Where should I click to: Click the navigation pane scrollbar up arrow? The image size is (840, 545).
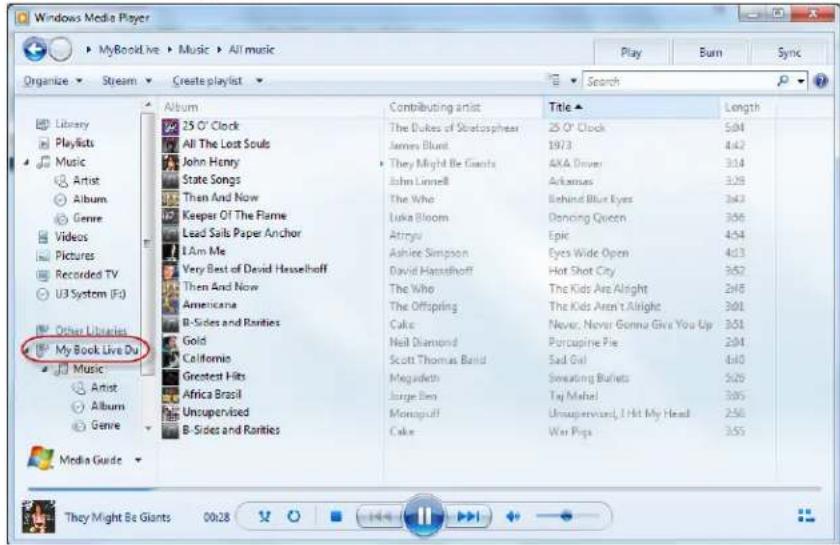click(x=148, y=104)
